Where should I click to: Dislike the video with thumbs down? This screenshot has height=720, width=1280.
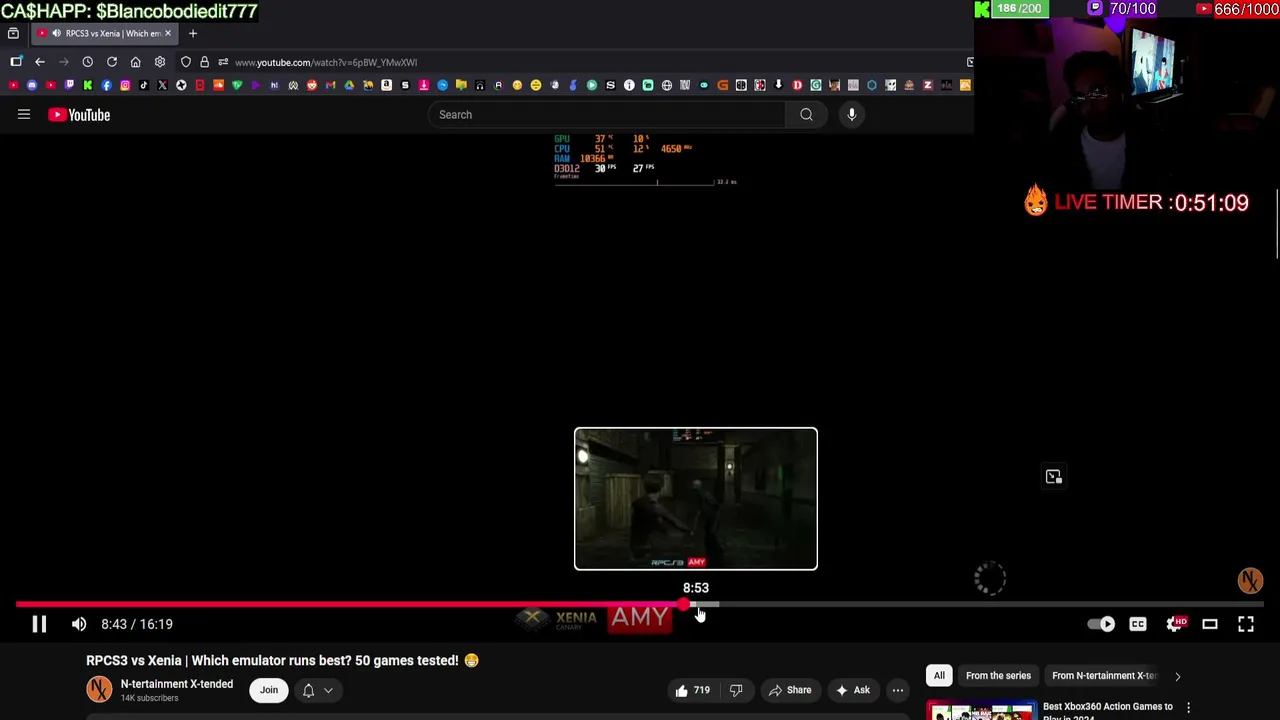pos(736,690)
